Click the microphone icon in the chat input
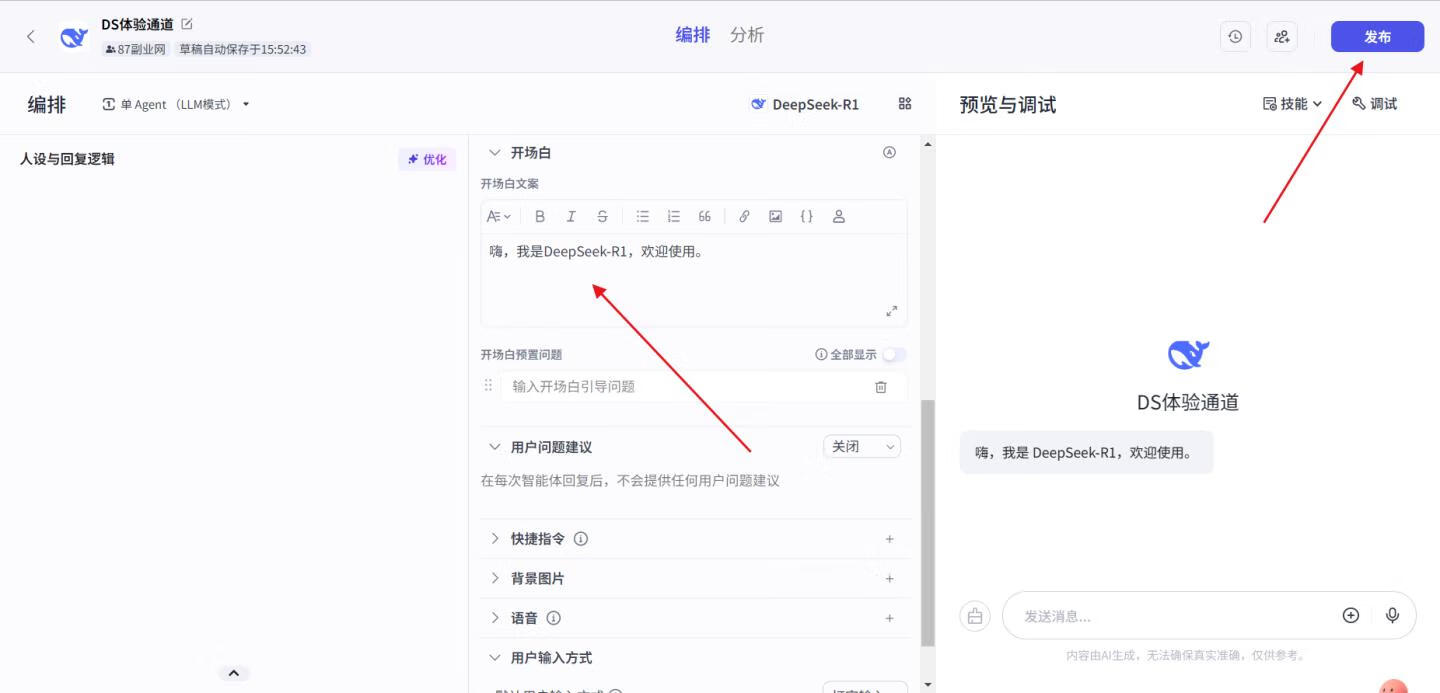Viewport: 1440px width, 693px height. tap(1392, 615)
